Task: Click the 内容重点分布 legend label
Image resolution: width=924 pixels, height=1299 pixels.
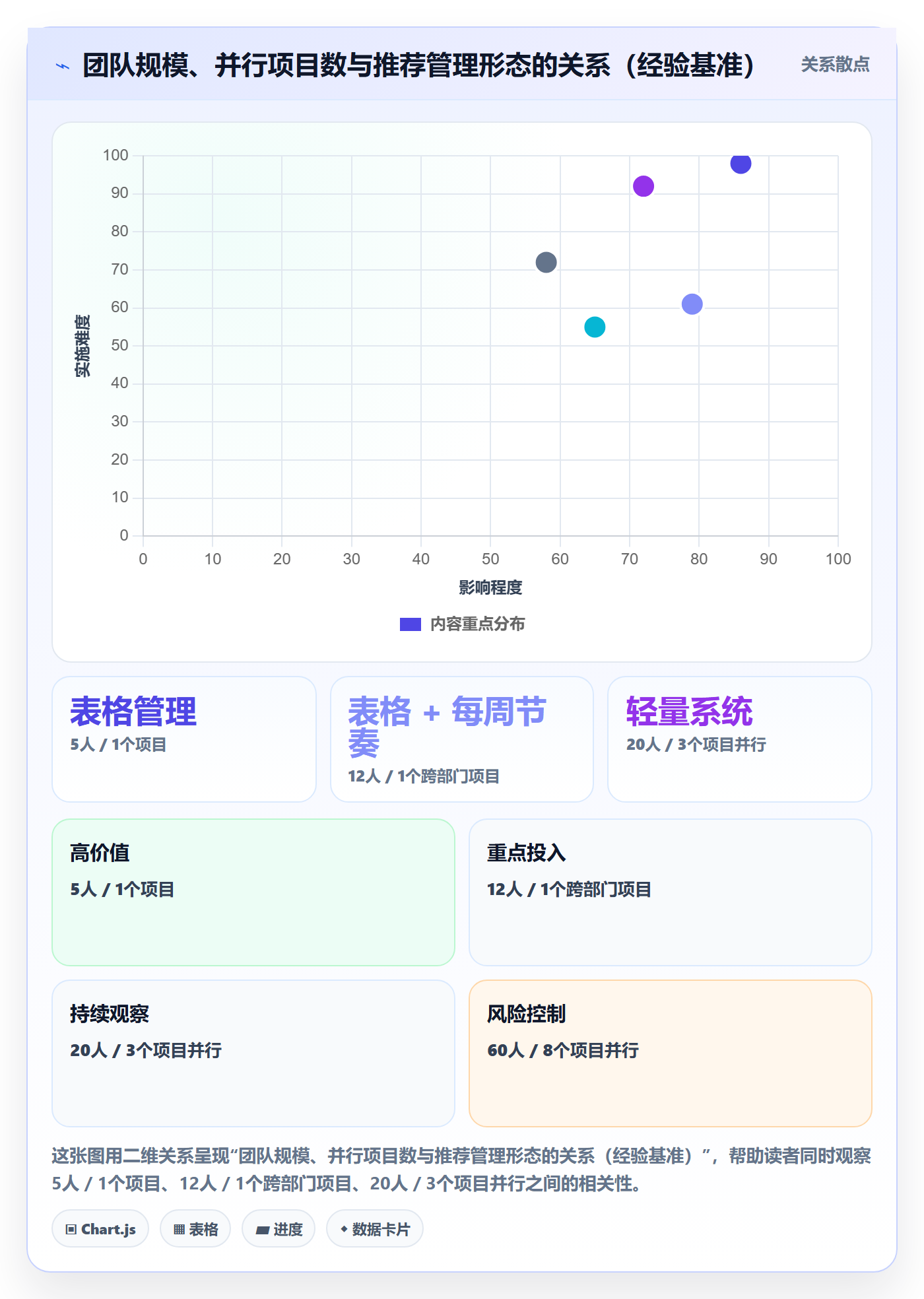Action: point(477,624)
